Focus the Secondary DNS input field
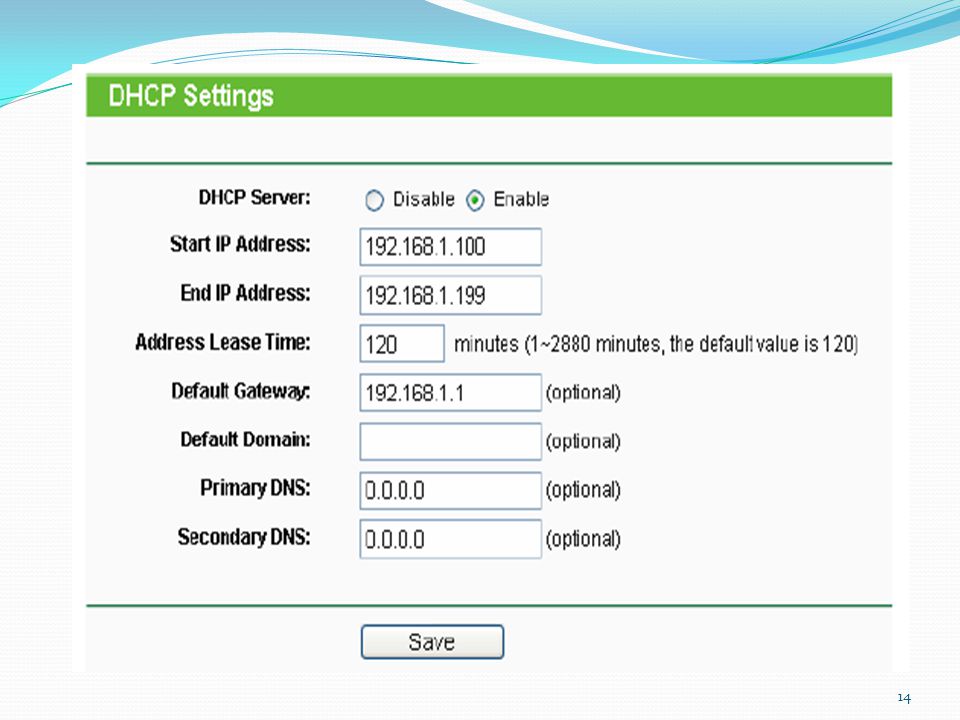Screen dimensions: 960x720 click(x=451, y=539)
